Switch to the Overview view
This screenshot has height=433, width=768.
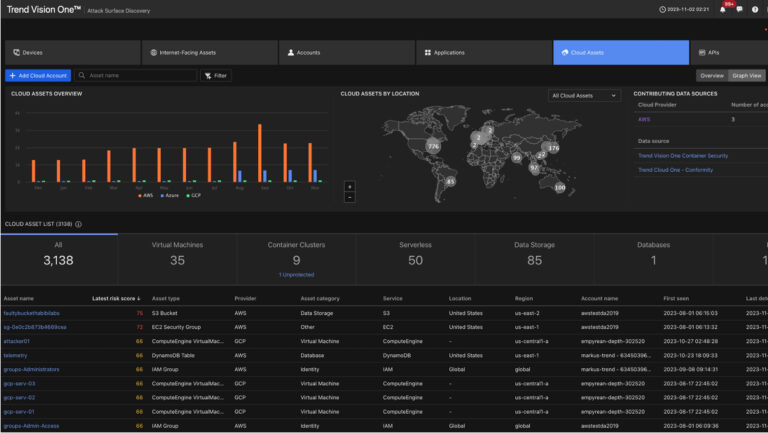(x=712, y=75)
